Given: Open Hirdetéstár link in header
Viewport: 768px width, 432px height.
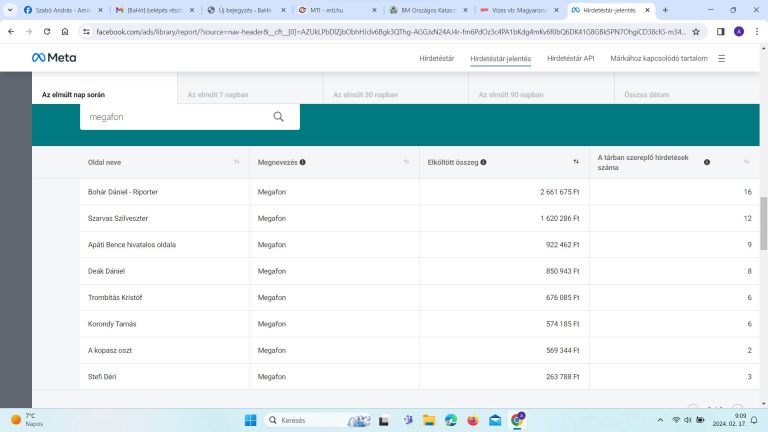Looking at the screenshot, I should 436,58.
